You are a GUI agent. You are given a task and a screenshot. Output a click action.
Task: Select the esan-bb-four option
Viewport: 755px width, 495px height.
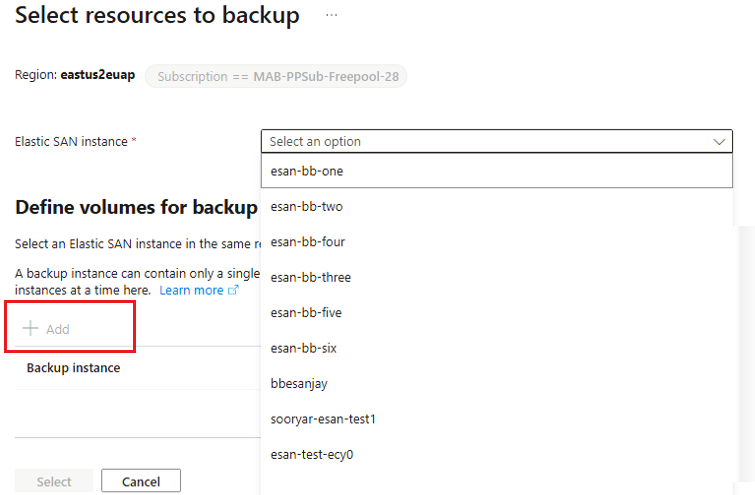click(x=496, y=242)
